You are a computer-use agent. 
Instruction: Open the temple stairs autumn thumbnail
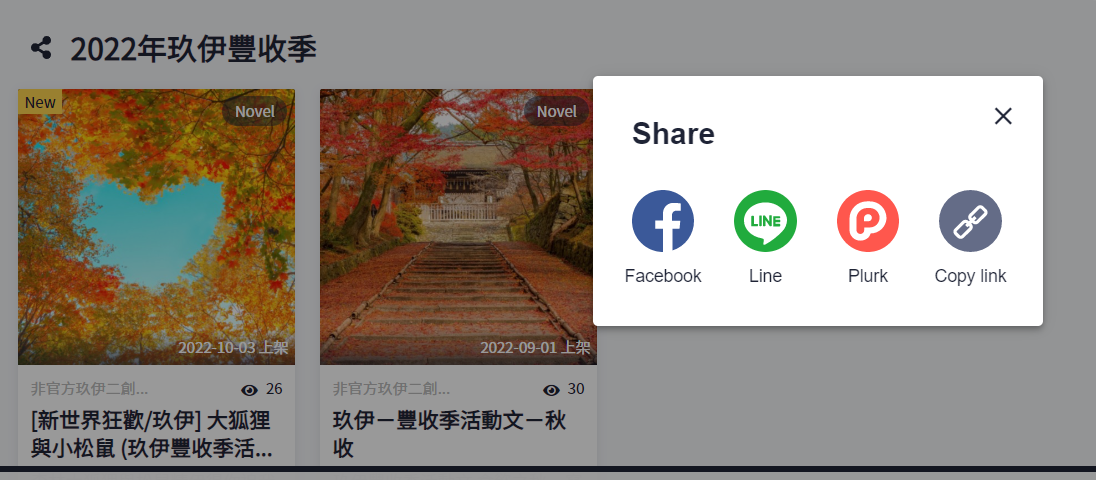pyautogui.click(x=459, y=227)
